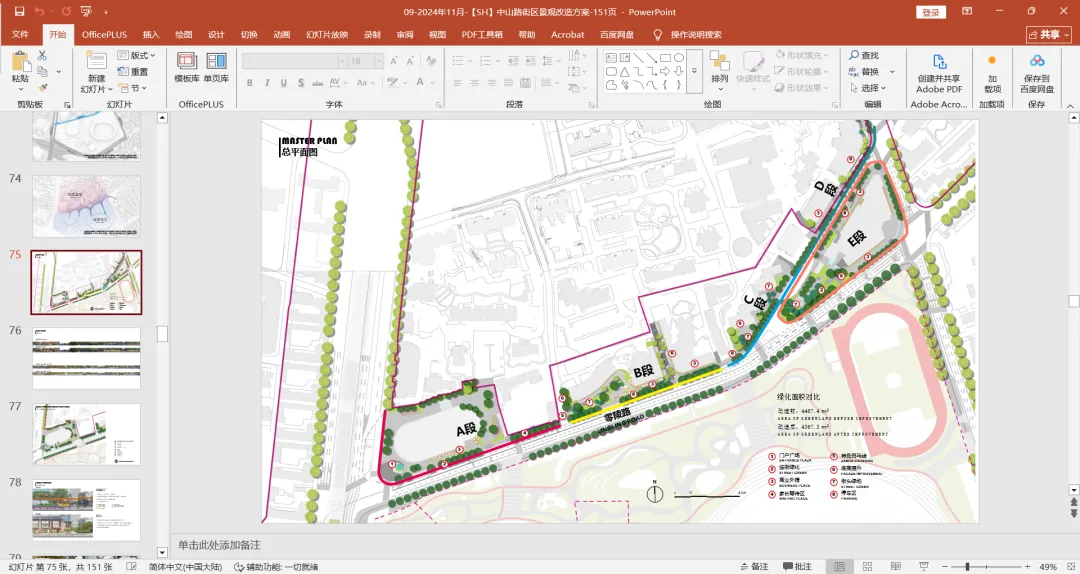
Task: Switch to the 设计 Design tab
Action: pos(216,34)
